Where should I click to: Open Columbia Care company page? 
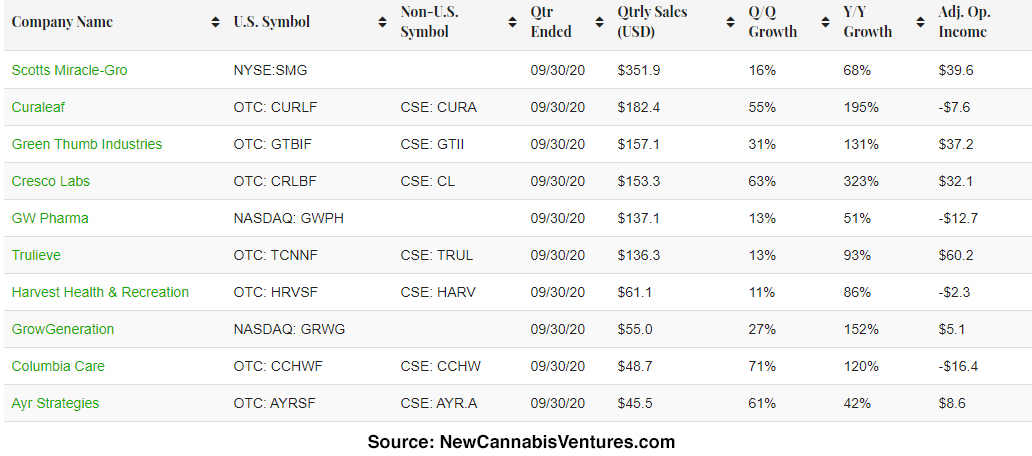click(x=58, y=366)
